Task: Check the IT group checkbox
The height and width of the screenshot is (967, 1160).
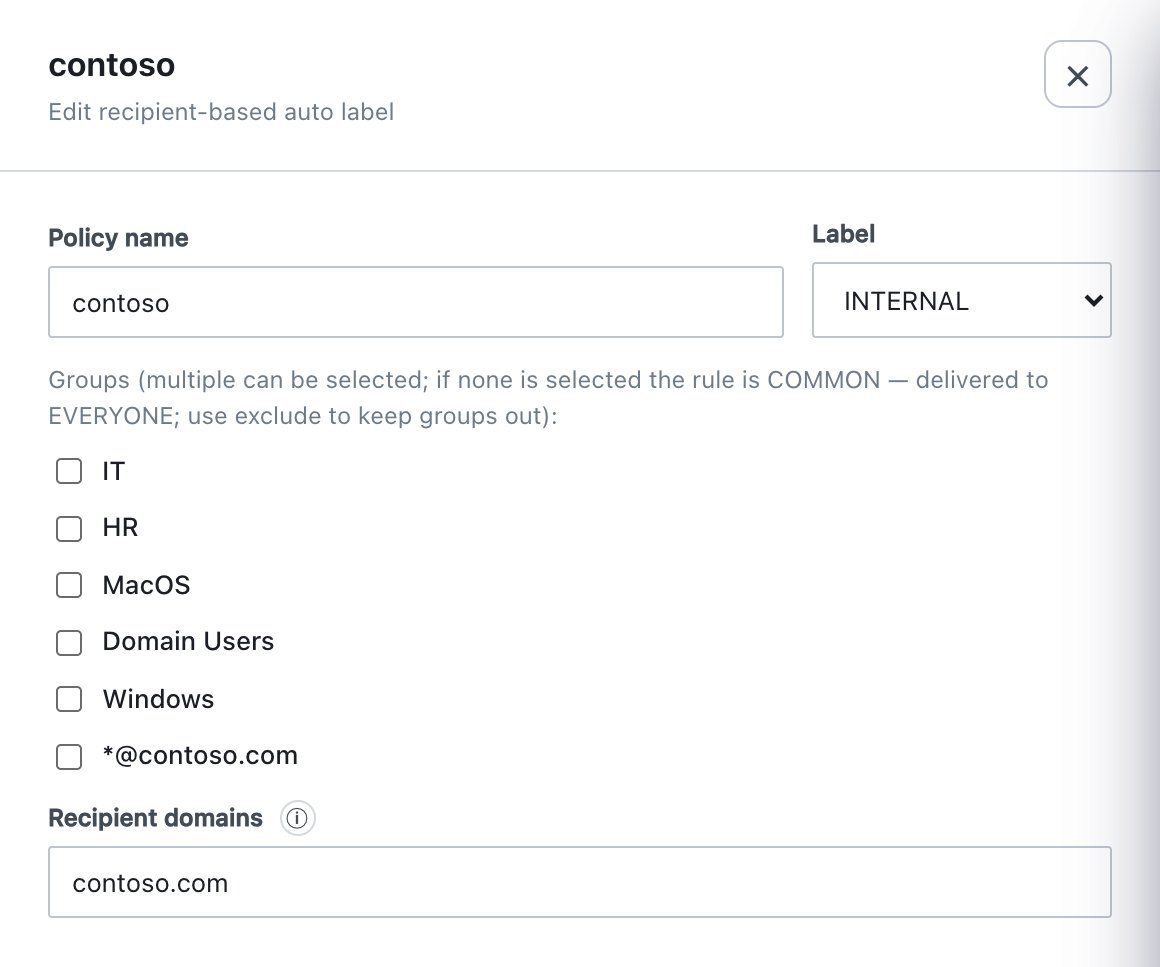Action: click(69, 471)
